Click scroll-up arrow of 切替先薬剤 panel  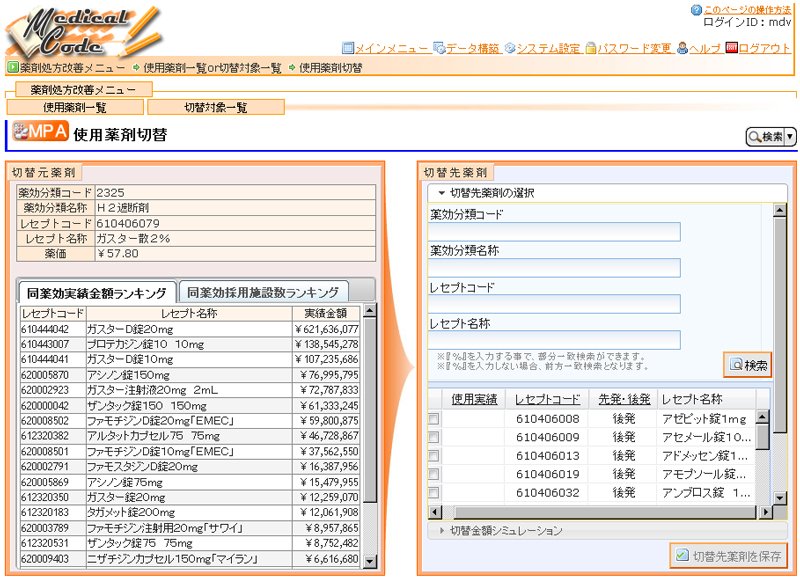[x=780, y=210]
